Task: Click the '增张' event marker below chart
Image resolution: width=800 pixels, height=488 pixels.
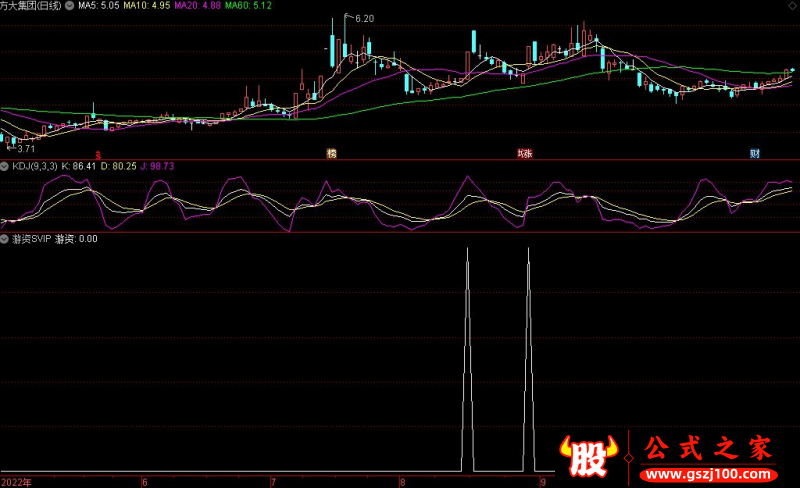Action: coord(524,153)
